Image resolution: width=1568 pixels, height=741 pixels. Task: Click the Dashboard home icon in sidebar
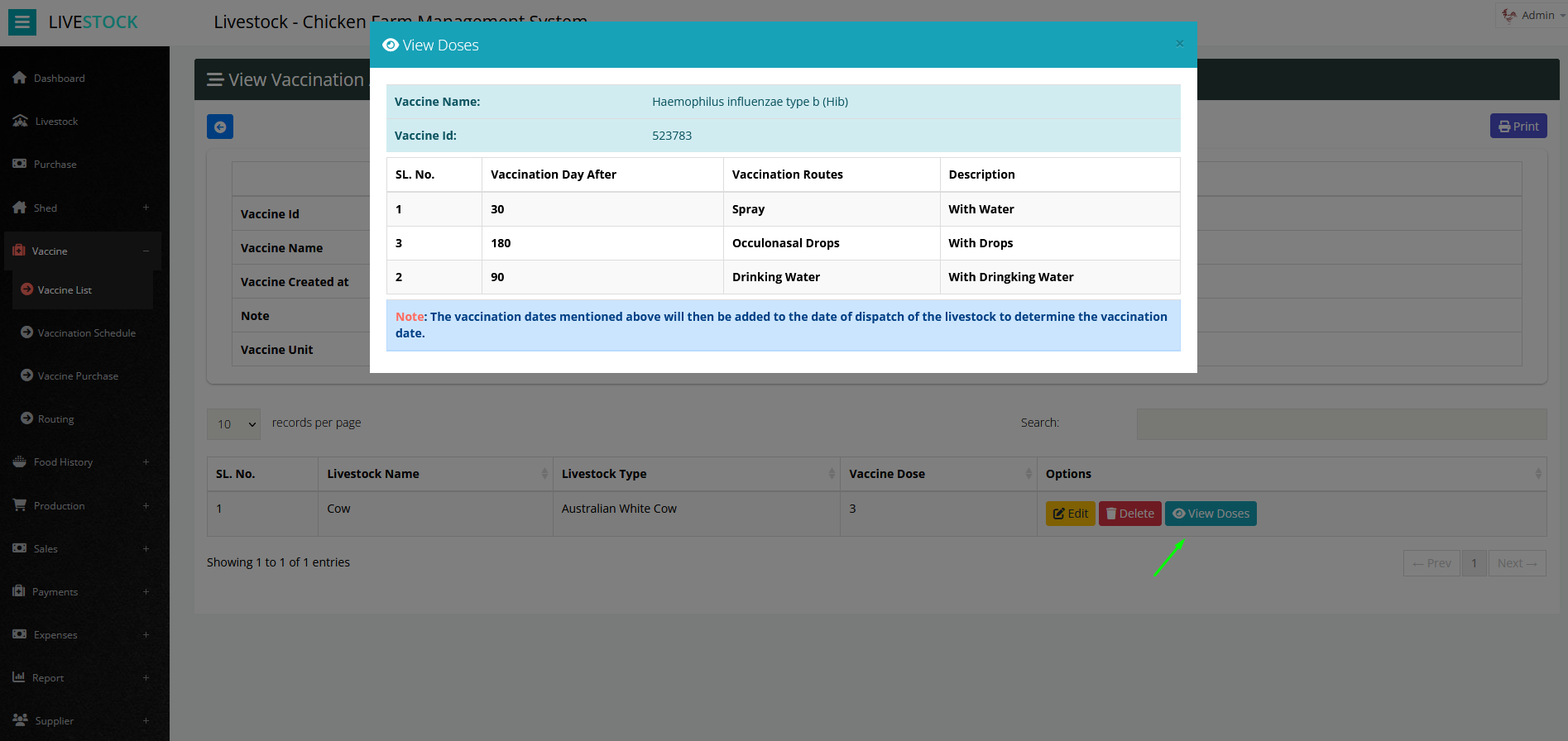coord(20,78)
